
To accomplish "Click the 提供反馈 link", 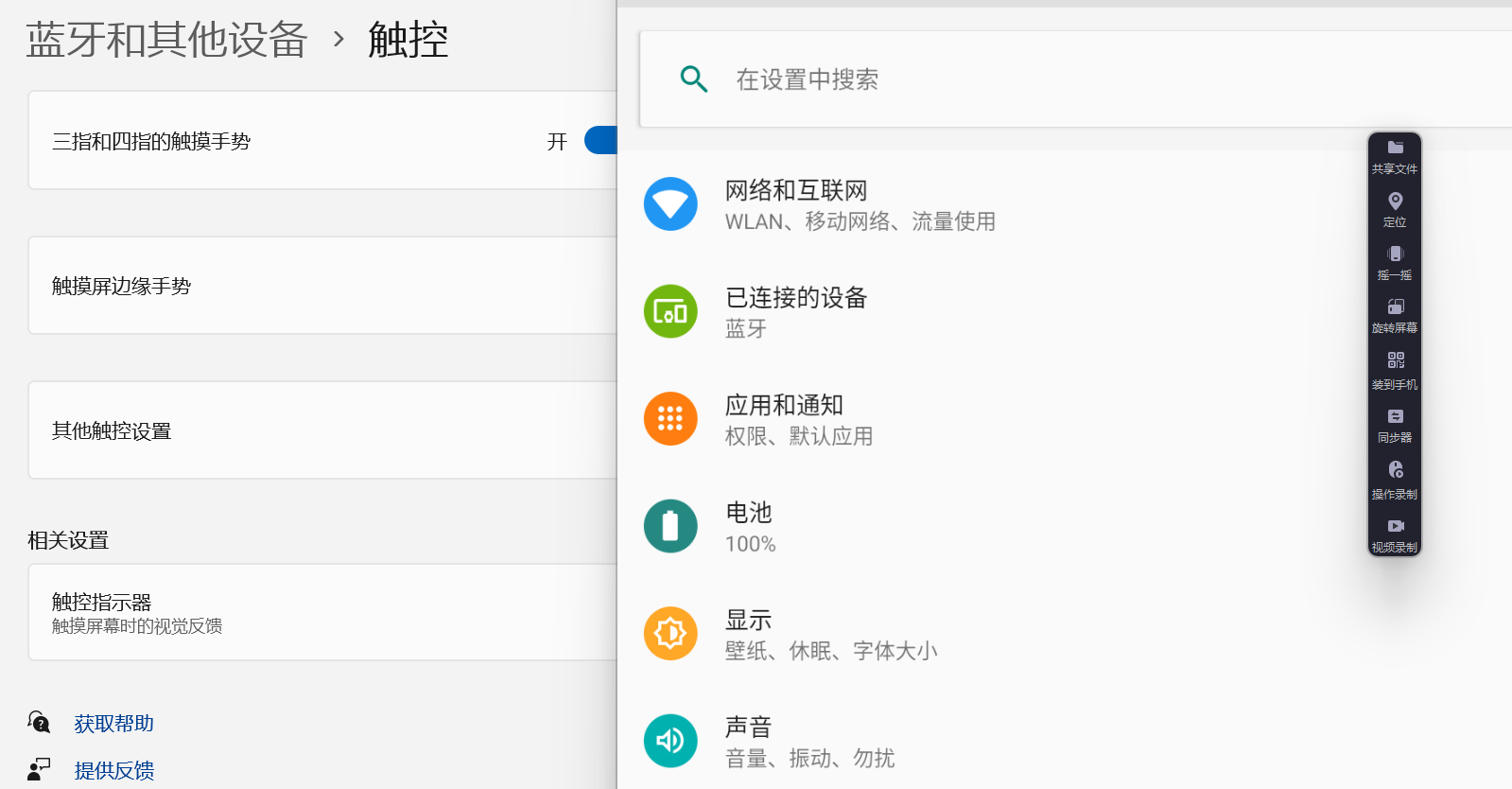I will pos(113,770).
